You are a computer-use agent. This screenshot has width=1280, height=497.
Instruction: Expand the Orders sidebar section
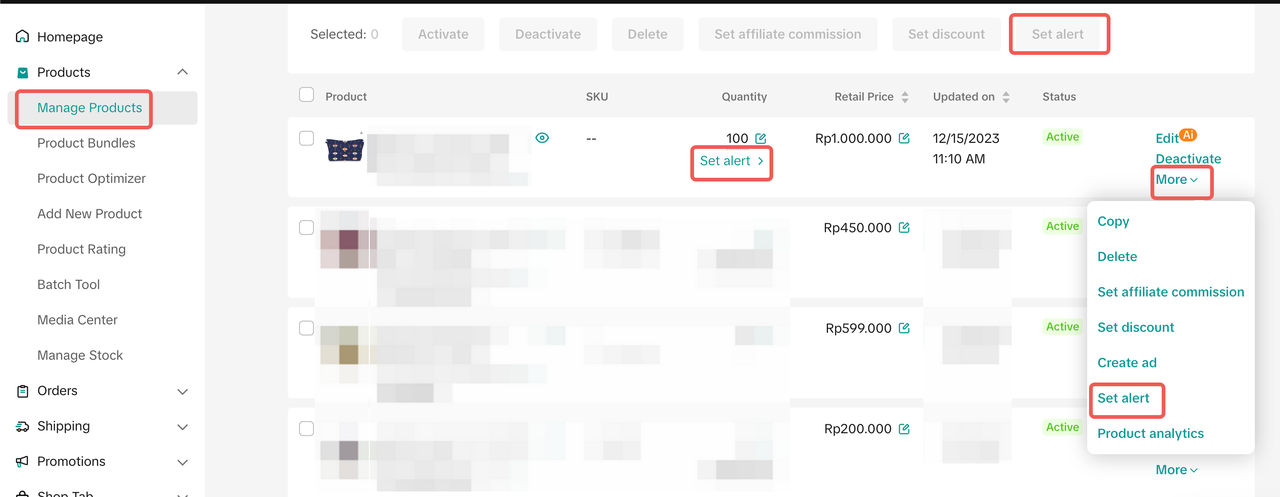tap(182, 391)
